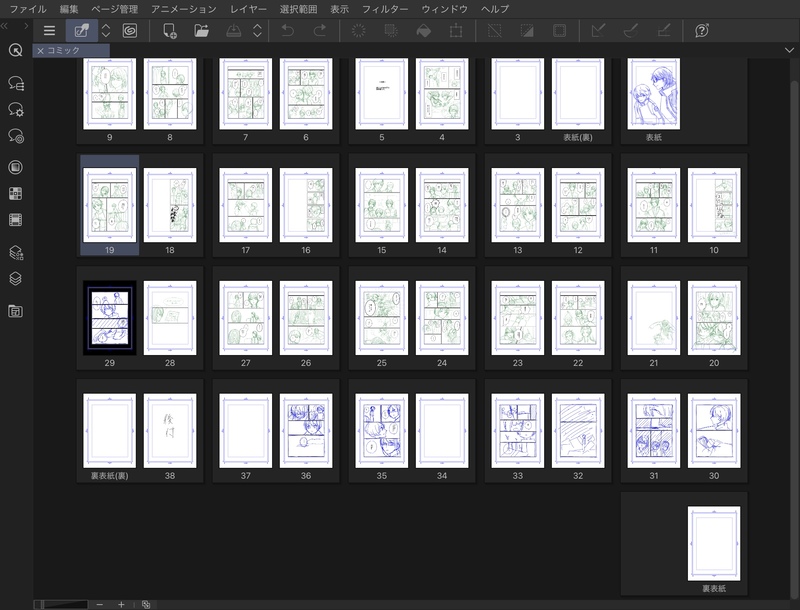
Task: Select the page 19 thumbnail
Action: tap(110, 205)
